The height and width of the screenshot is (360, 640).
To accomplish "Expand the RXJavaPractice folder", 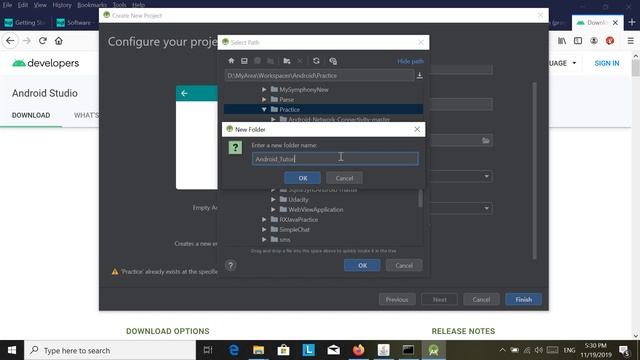I will click(x=264, y=219).
